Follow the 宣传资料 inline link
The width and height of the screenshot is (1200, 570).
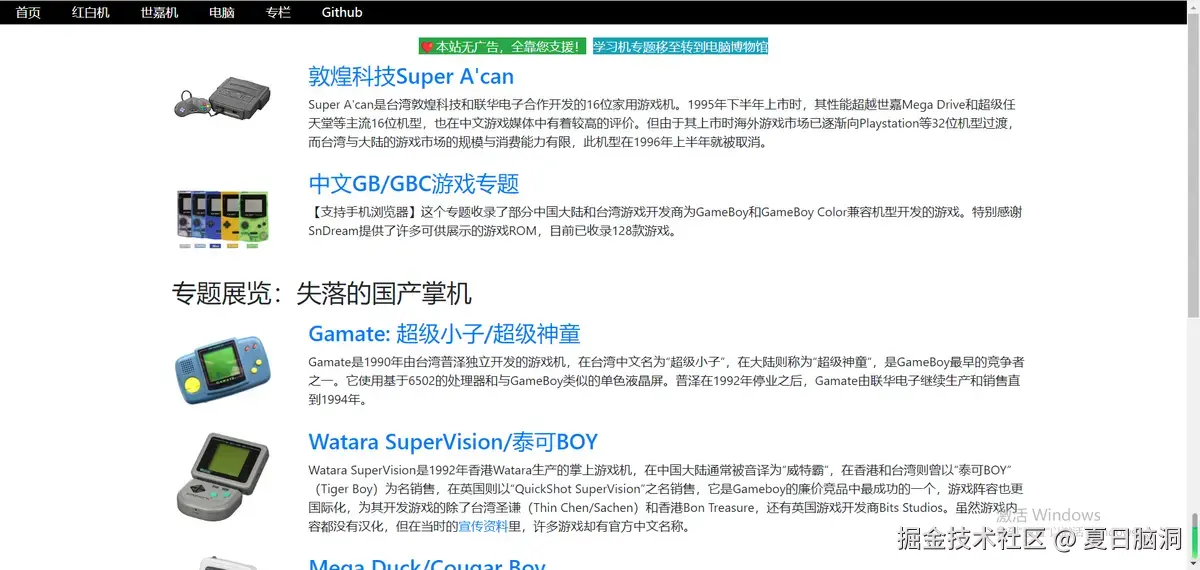pyautogui.click(x=483, y=526)
